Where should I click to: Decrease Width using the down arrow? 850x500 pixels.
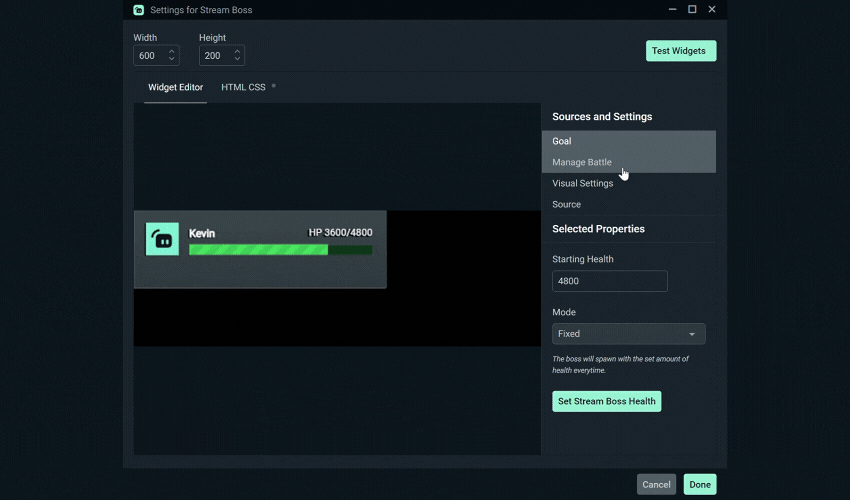(x=172, y=60)
